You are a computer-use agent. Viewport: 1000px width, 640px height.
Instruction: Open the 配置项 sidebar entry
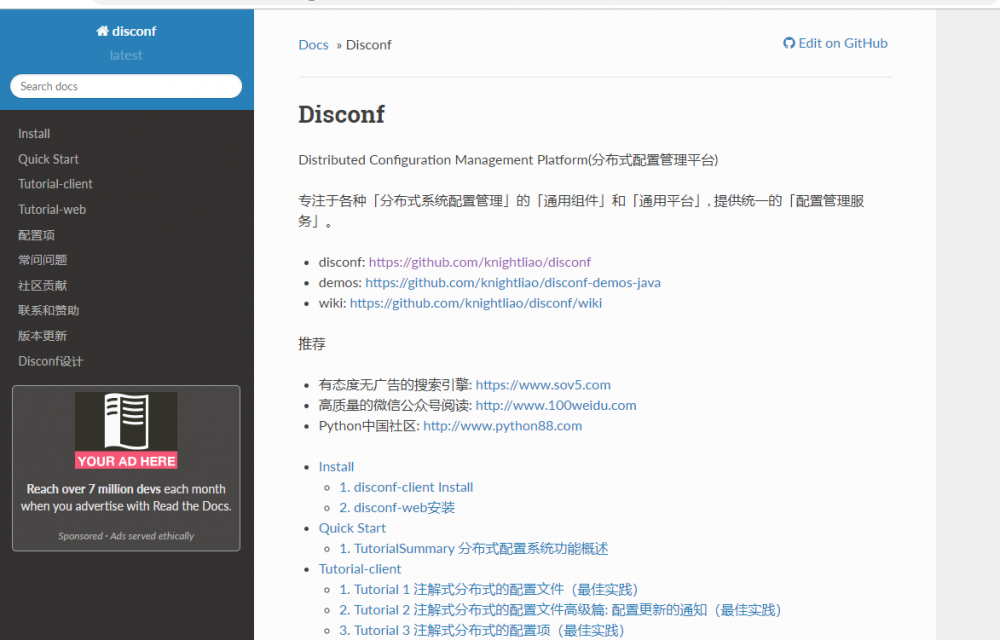(x=36, y=235)
